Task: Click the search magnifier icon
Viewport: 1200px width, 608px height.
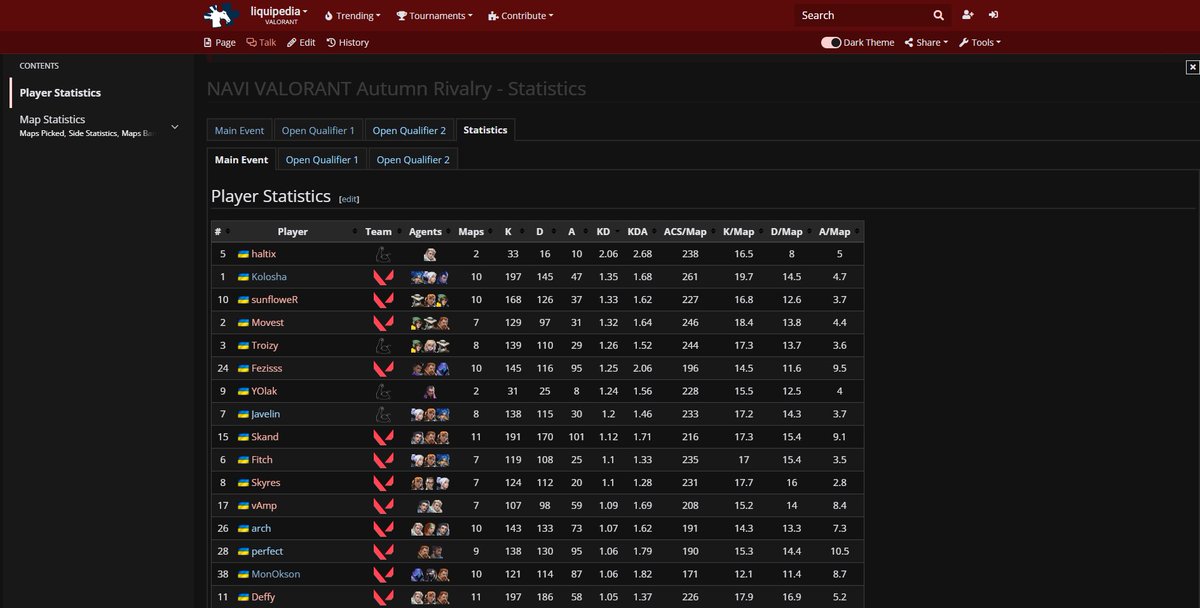Action: tap(938, 15)
